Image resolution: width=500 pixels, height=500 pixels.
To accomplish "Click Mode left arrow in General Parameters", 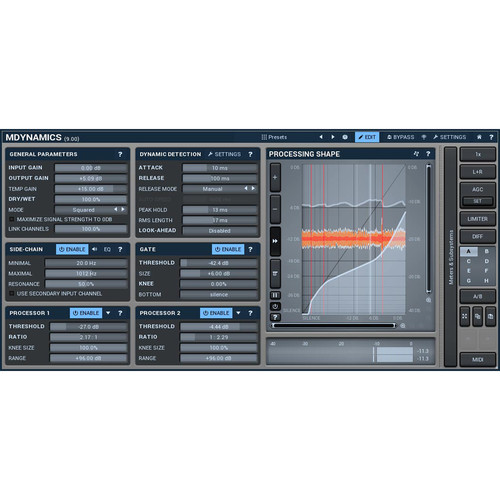I will pyautogui.click(x=116, y=209).
